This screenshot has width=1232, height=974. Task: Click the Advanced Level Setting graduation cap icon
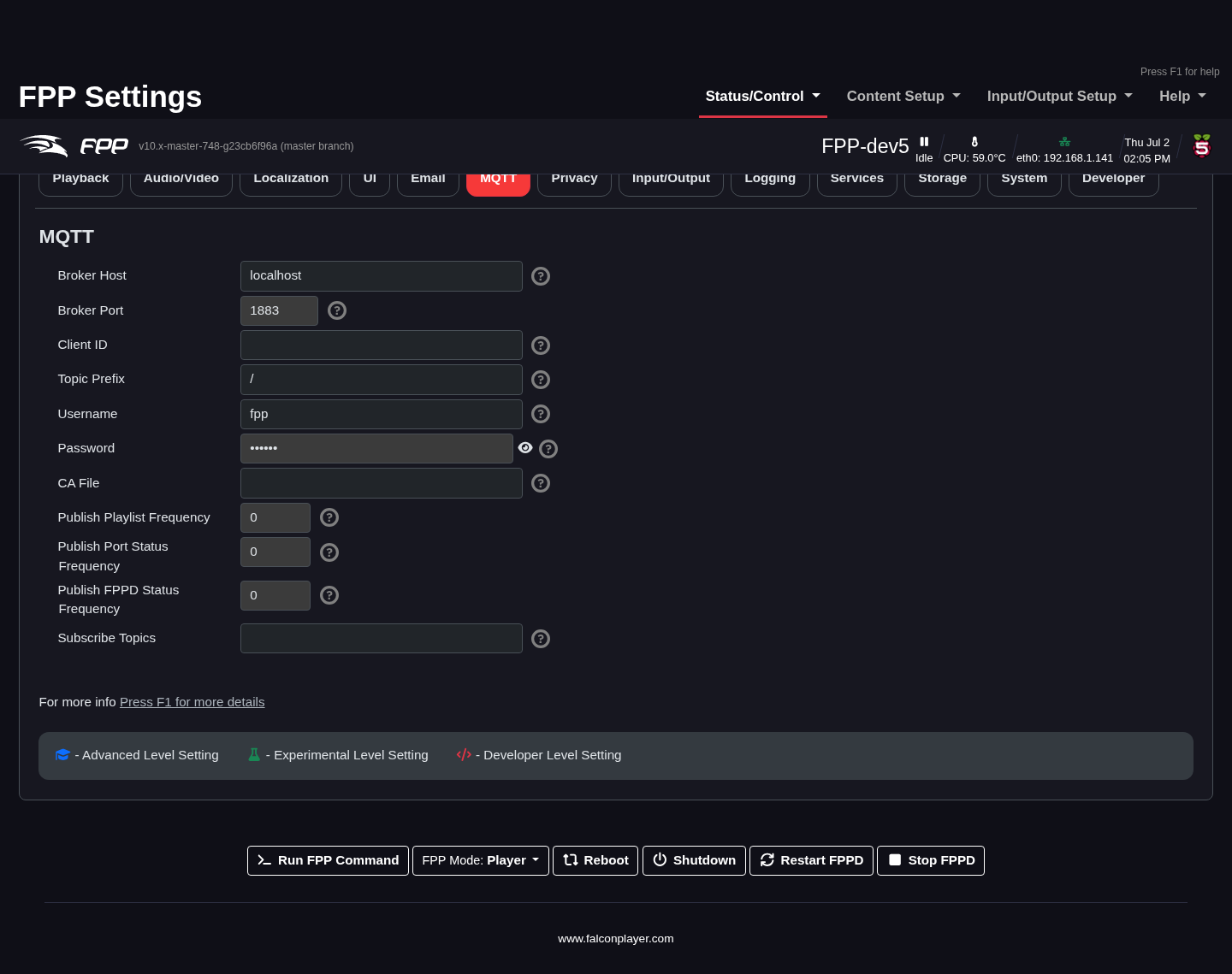62,755
